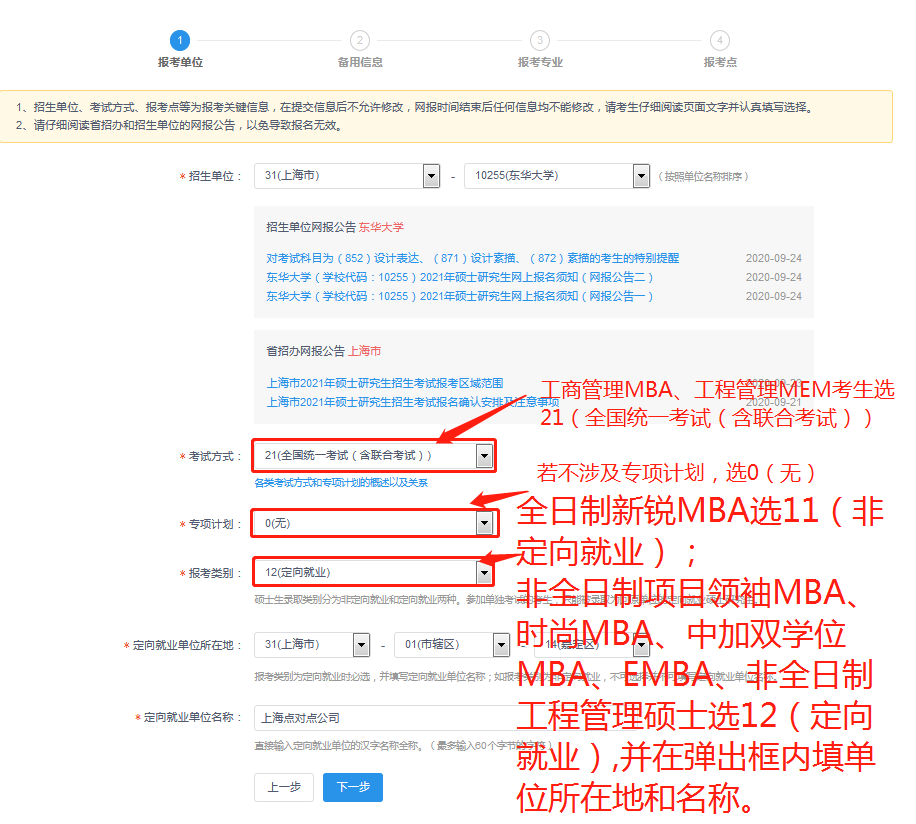916x824 pixels.
Task: Open link about 设计表达、设计素描 exam subjects notice
Action: (472, 258)
